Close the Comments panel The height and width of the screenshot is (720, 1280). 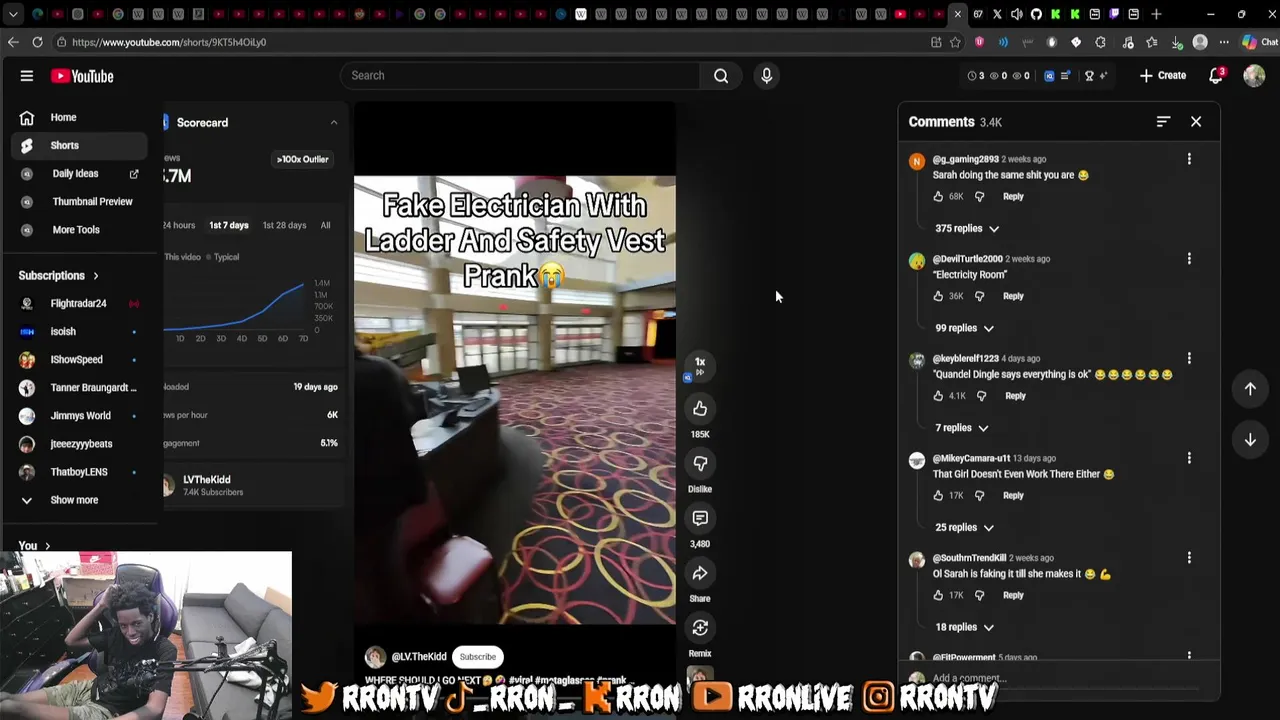(x=1196, y=122)
